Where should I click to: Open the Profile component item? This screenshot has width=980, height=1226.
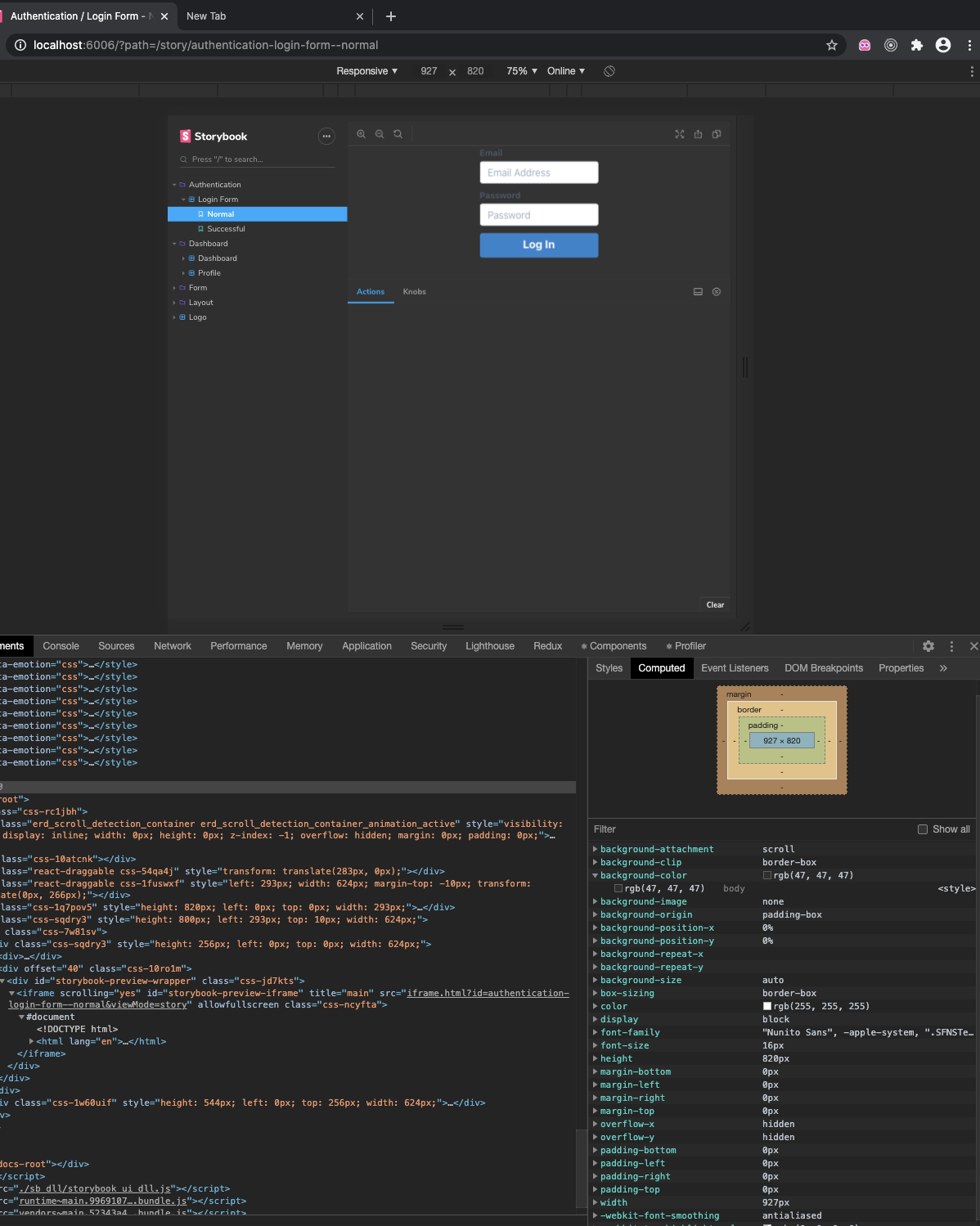[x=209, y=273]
